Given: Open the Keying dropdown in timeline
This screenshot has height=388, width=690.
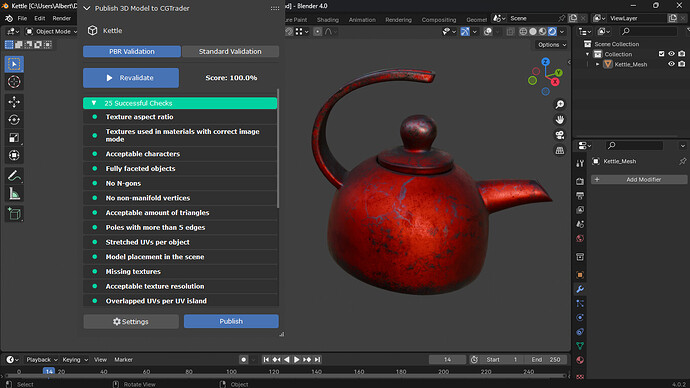Looking at the screenshot, I should [x=75, y=359].
